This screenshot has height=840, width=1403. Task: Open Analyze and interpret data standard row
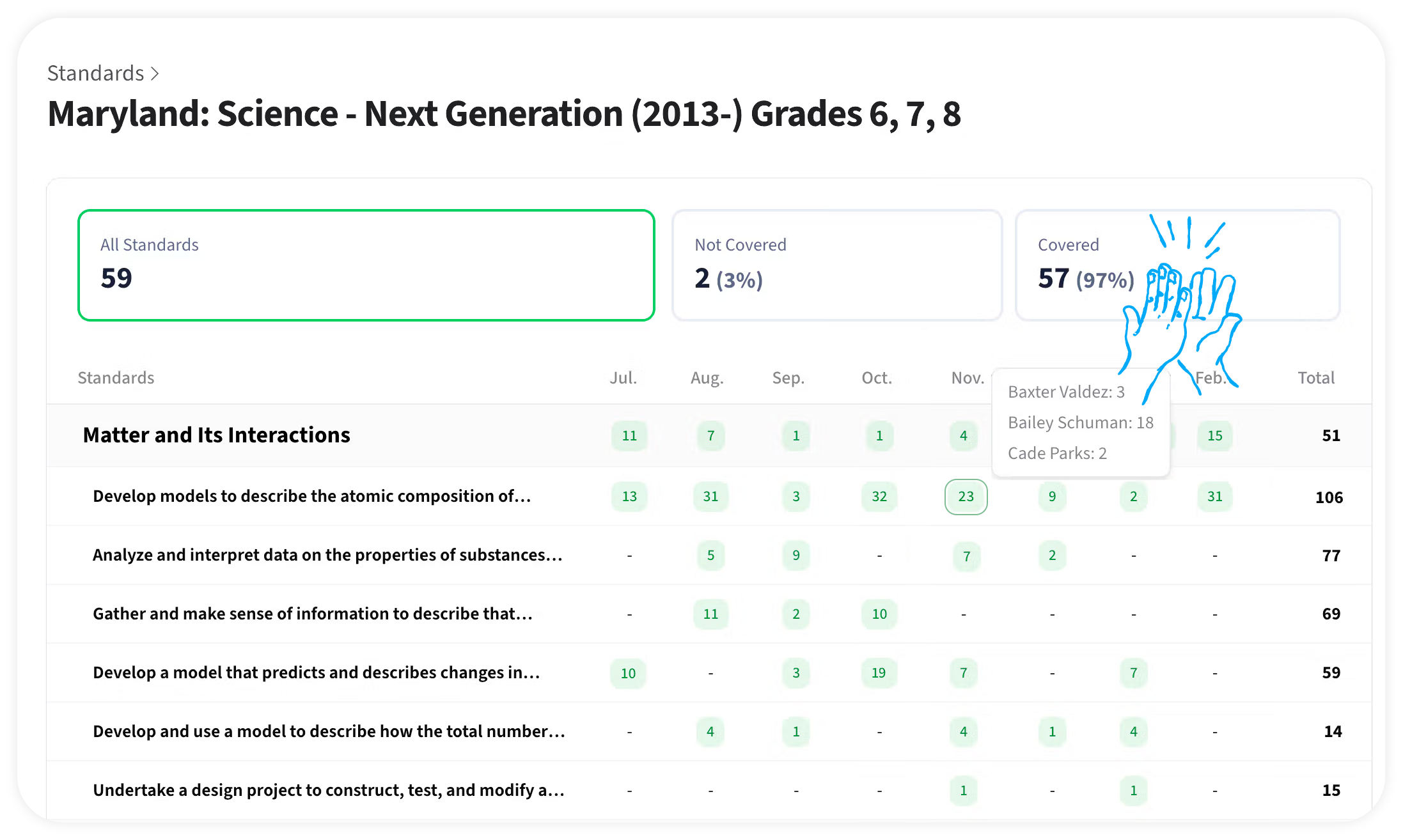(x=327, y=556)
